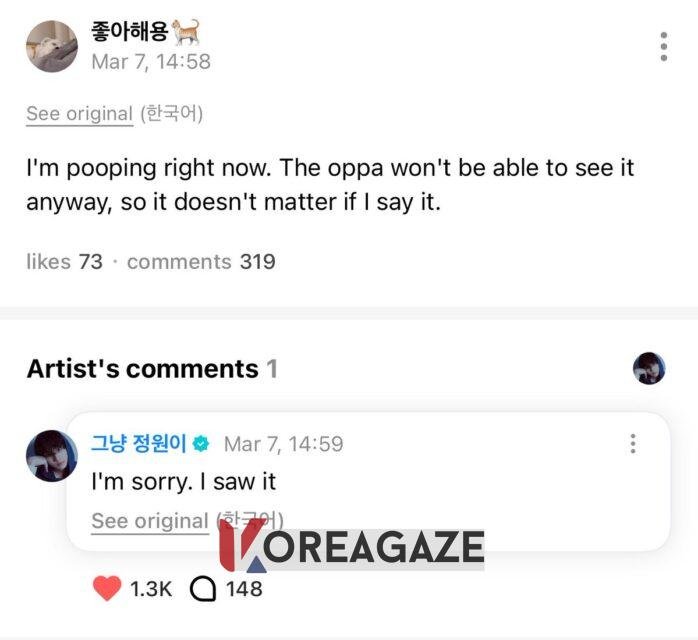Open the 319 comments on the post
698x640 pixels.
[201, 261]
